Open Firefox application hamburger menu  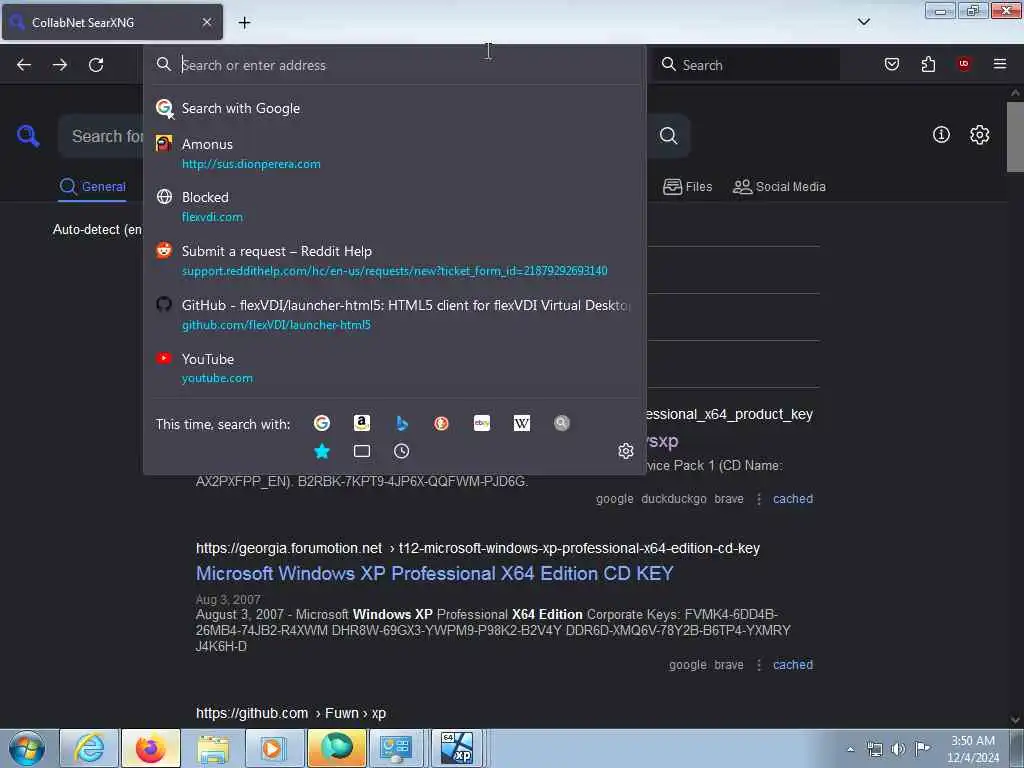click(1000, 64)
